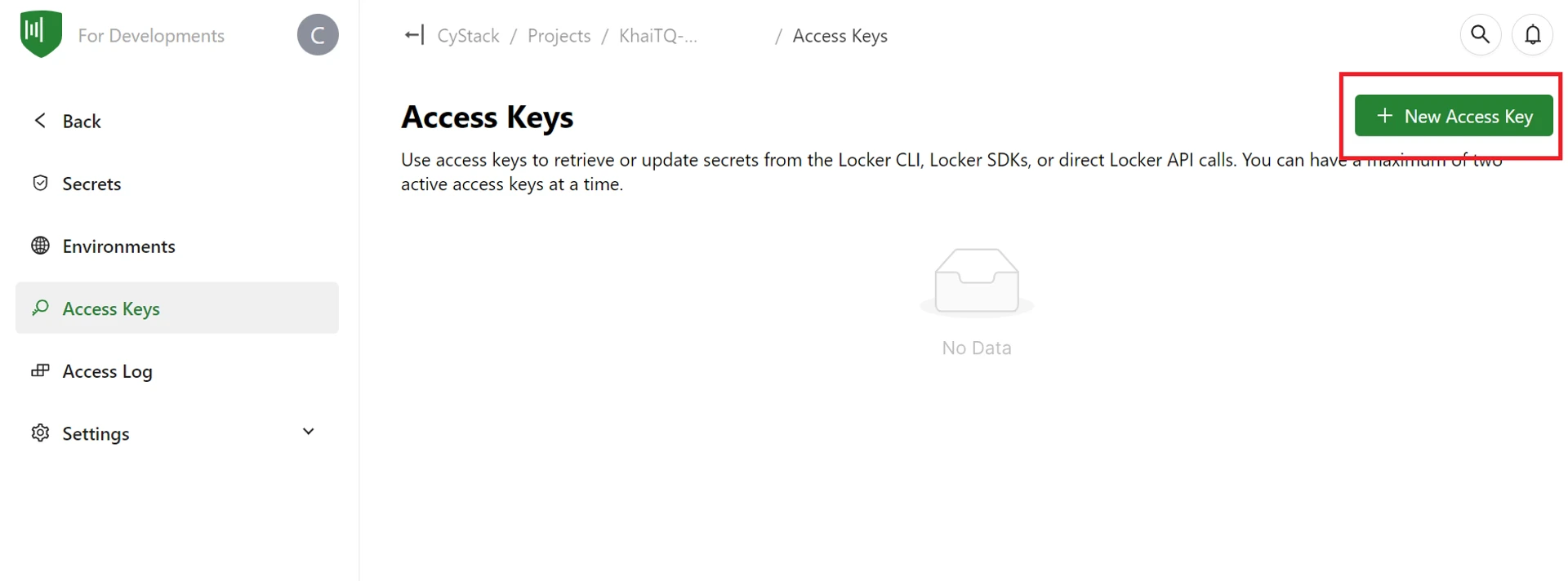Click the No Data empty-state illustration
This screenshot has width=1568, height=581.
click(977, 282)
